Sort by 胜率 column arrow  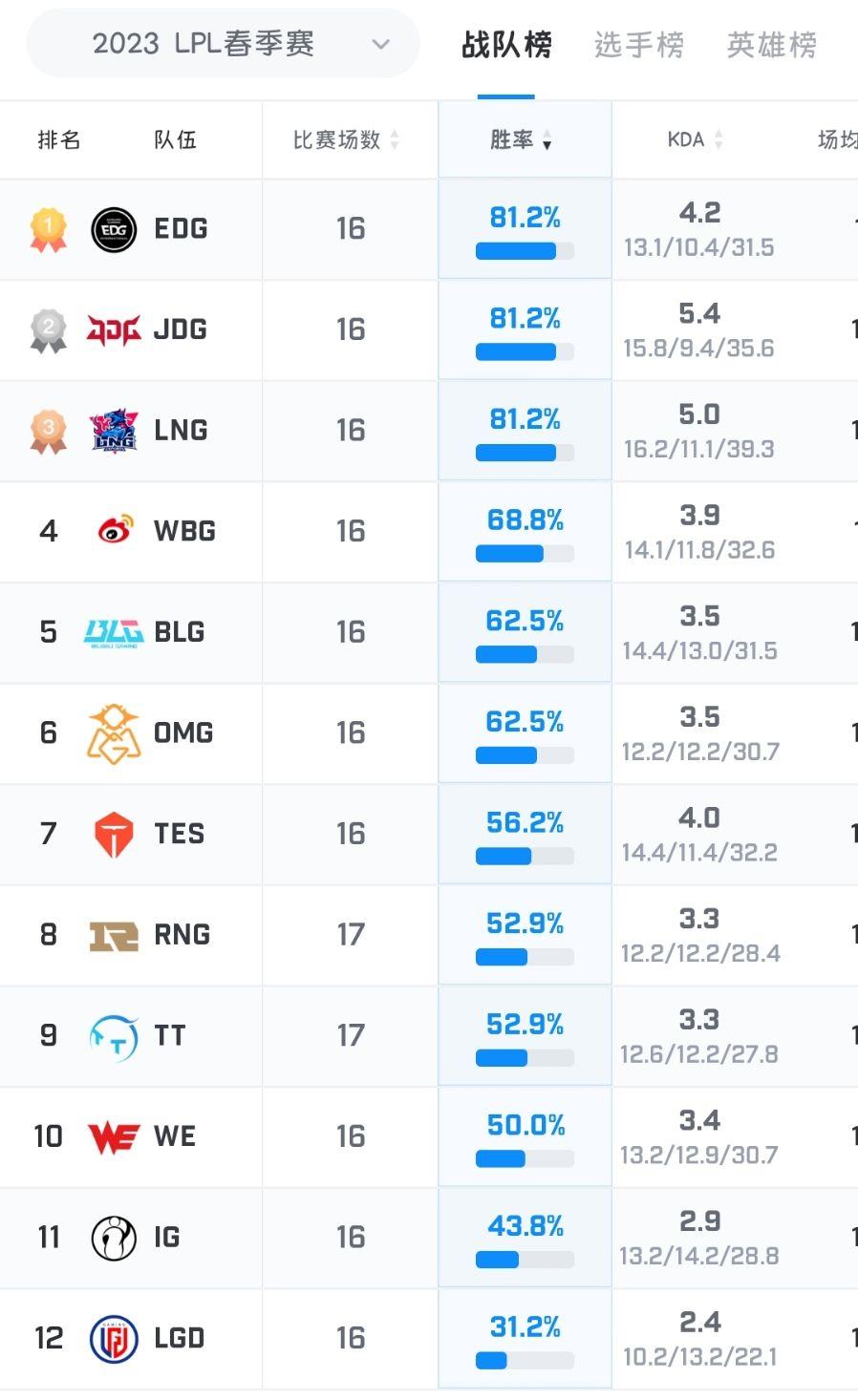point(547,142)
